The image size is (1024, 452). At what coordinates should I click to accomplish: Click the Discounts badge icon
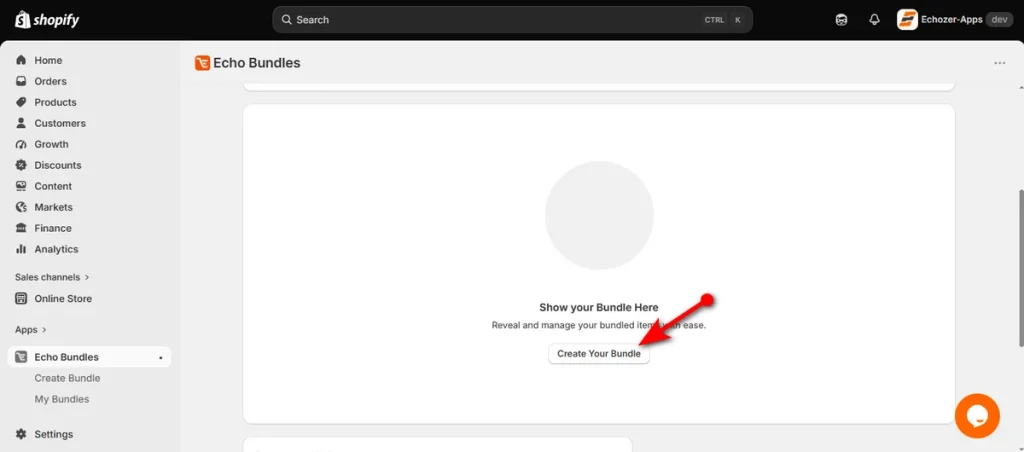(21, 165)
